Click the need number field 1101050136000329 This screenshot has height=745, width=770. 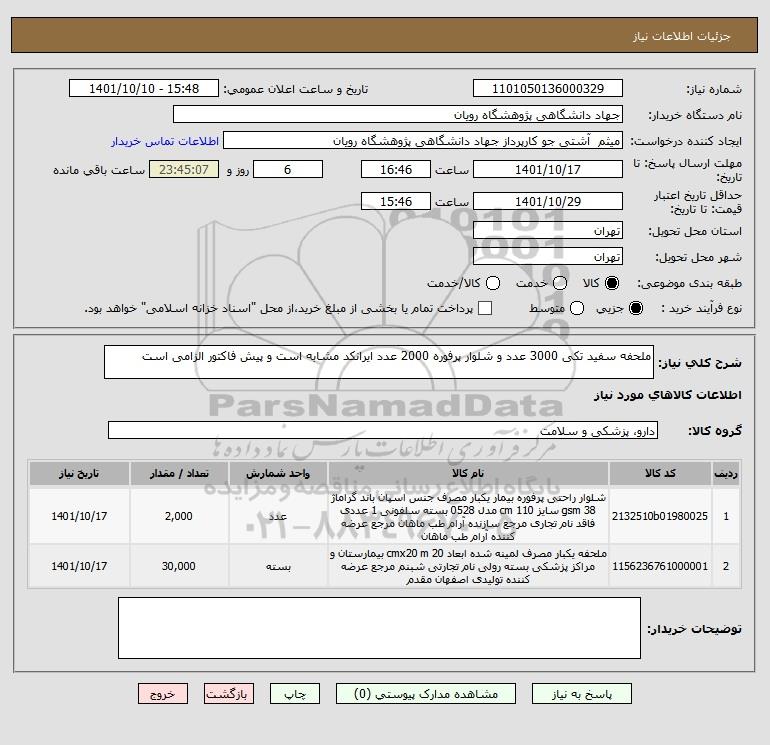(548, 89)
